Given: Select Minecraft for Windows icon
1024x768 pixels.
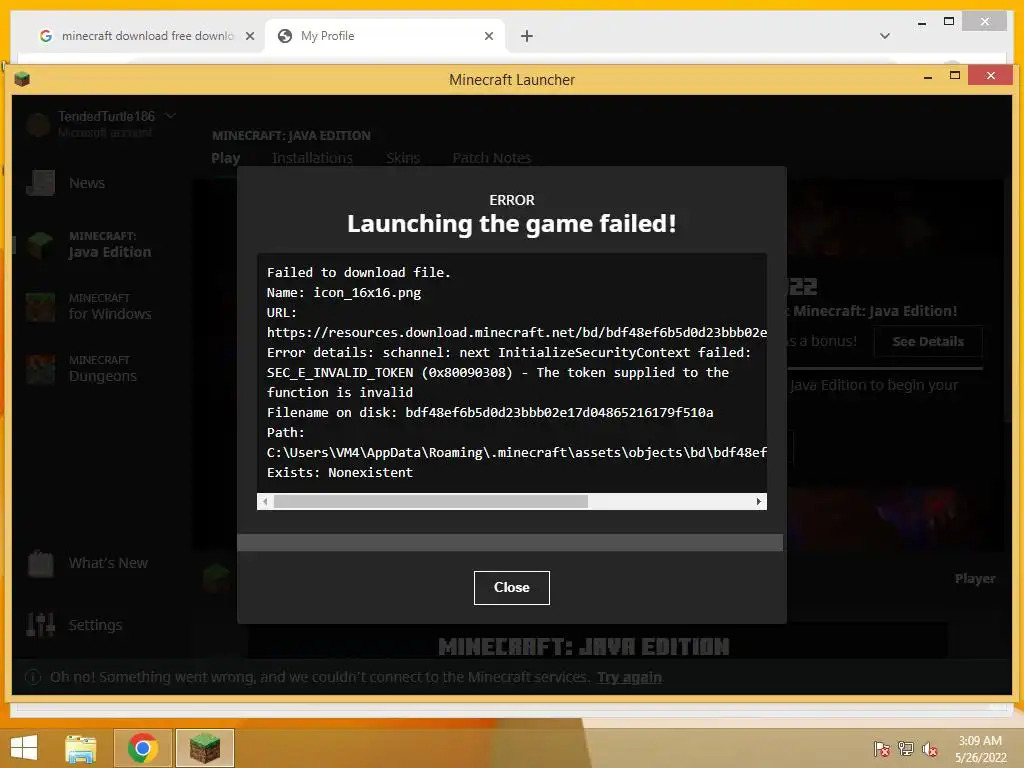Looking at the screenshot, I should [40, 307].
